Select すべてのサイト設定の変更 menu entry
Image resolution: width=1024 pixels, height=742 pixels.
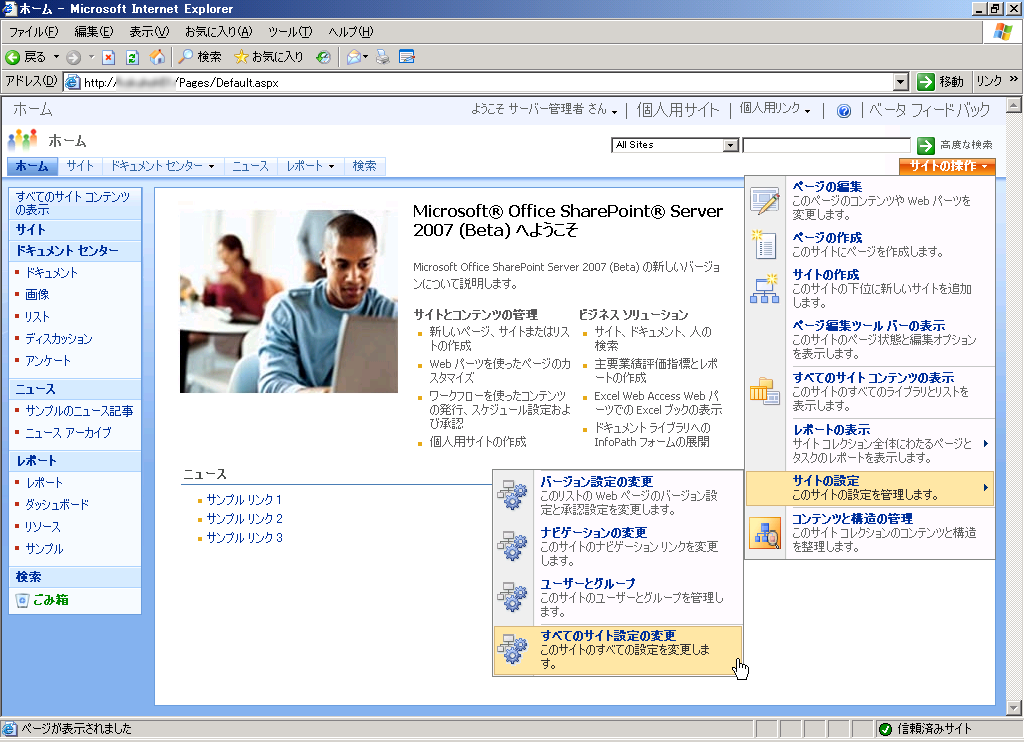[x=608, y=636]
